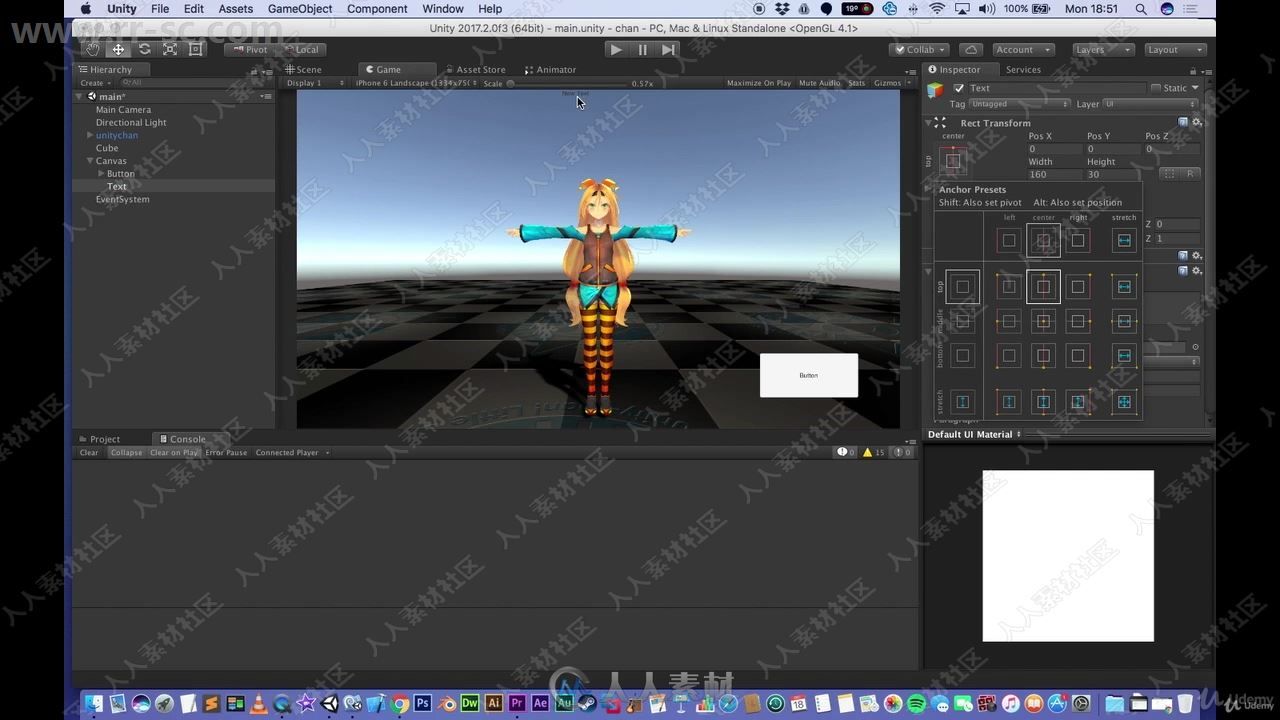Choose top horizontal stretch anchor preset
Image resolution: width=1280 pixels, height=720 pixels.
(x=1124, y=287)
